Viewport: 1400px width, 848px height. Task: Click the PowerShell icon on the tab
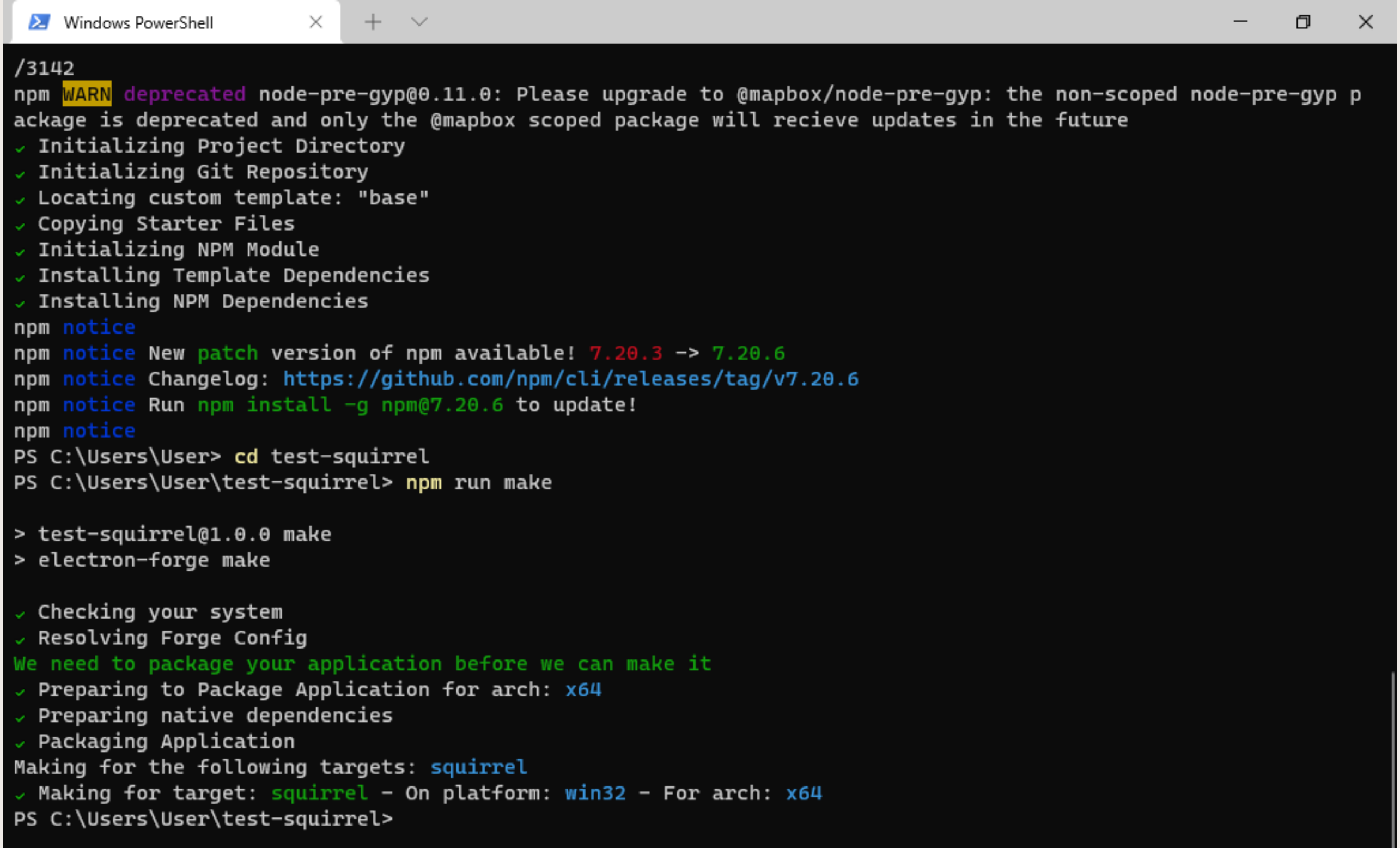click(x=38, y=22)
